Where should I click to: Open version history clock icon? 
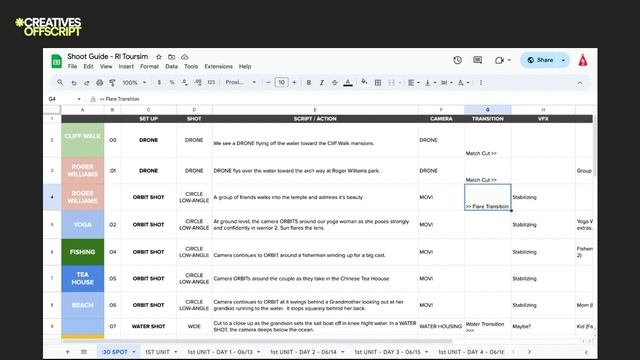(x=458, y=60)
